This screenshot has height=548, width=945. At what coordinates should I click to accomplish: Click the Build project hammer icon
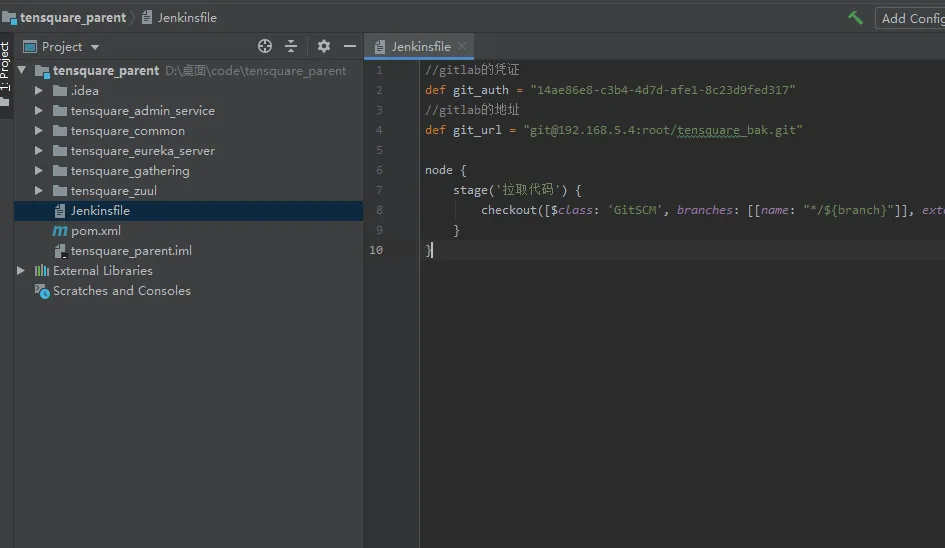[855, 17]
